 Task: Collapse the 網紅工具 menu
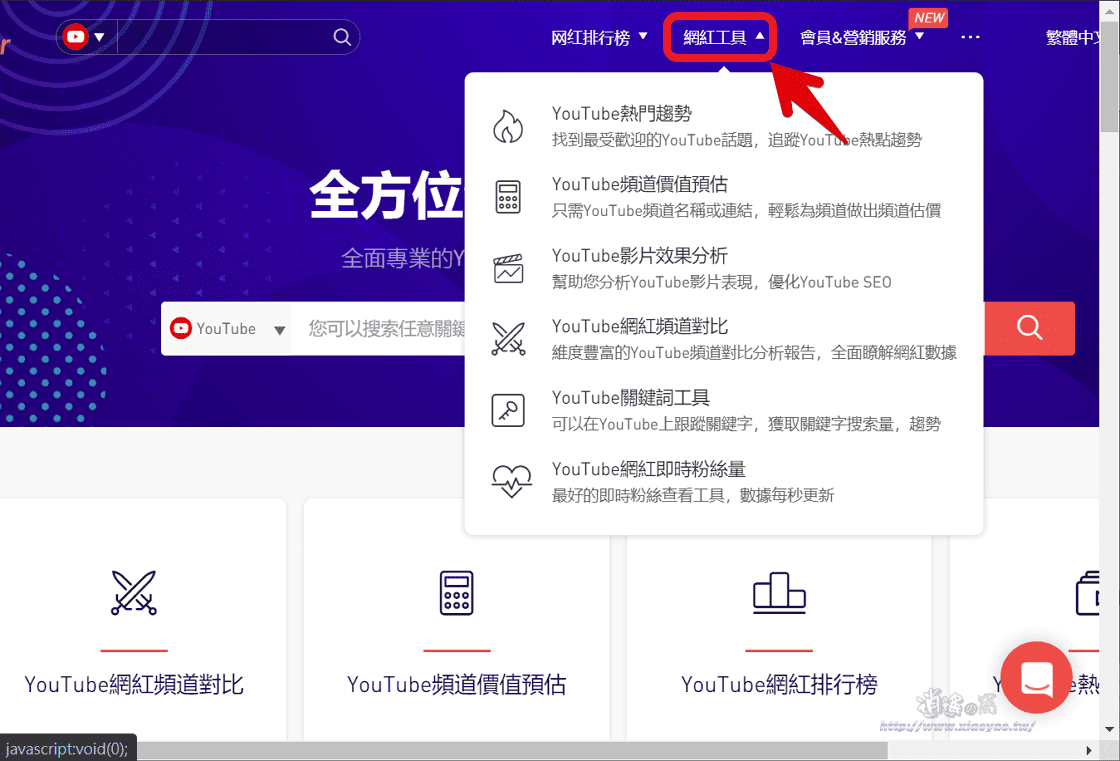point(723,37)
